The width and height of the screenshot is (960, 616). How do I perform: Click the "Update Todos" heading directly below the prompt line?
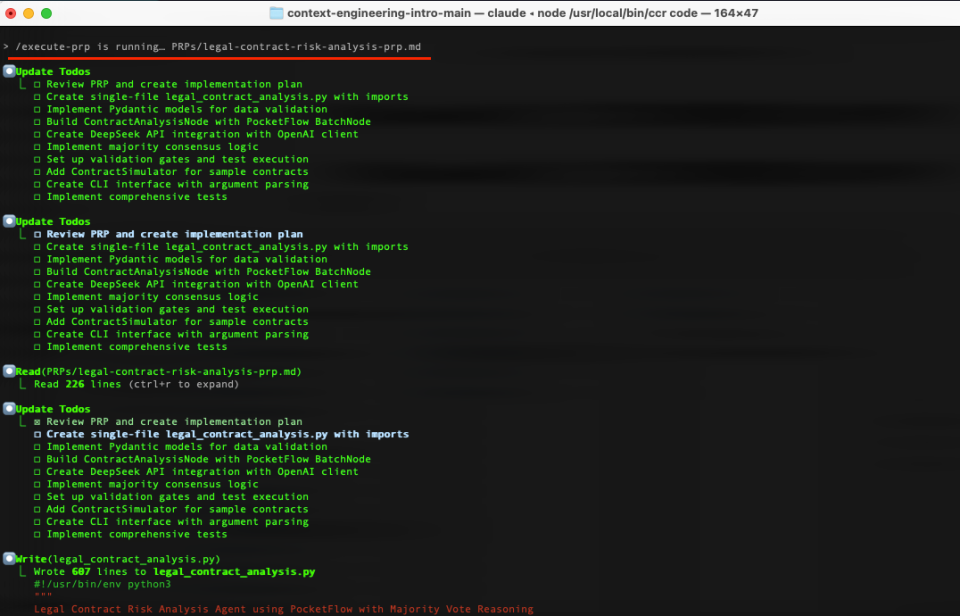coord(53,72)
